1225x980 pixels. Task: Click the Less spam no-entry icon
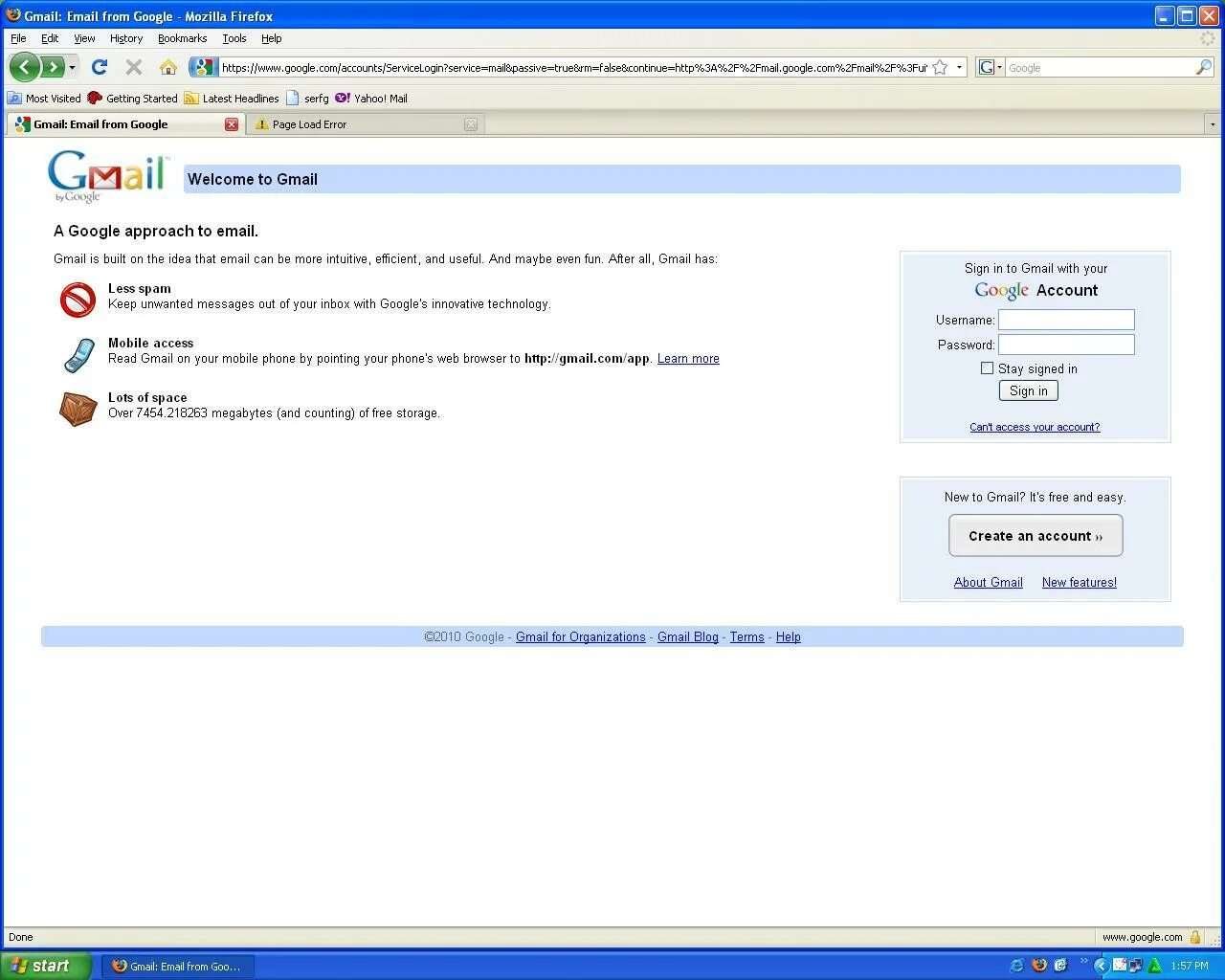(78, 300)
